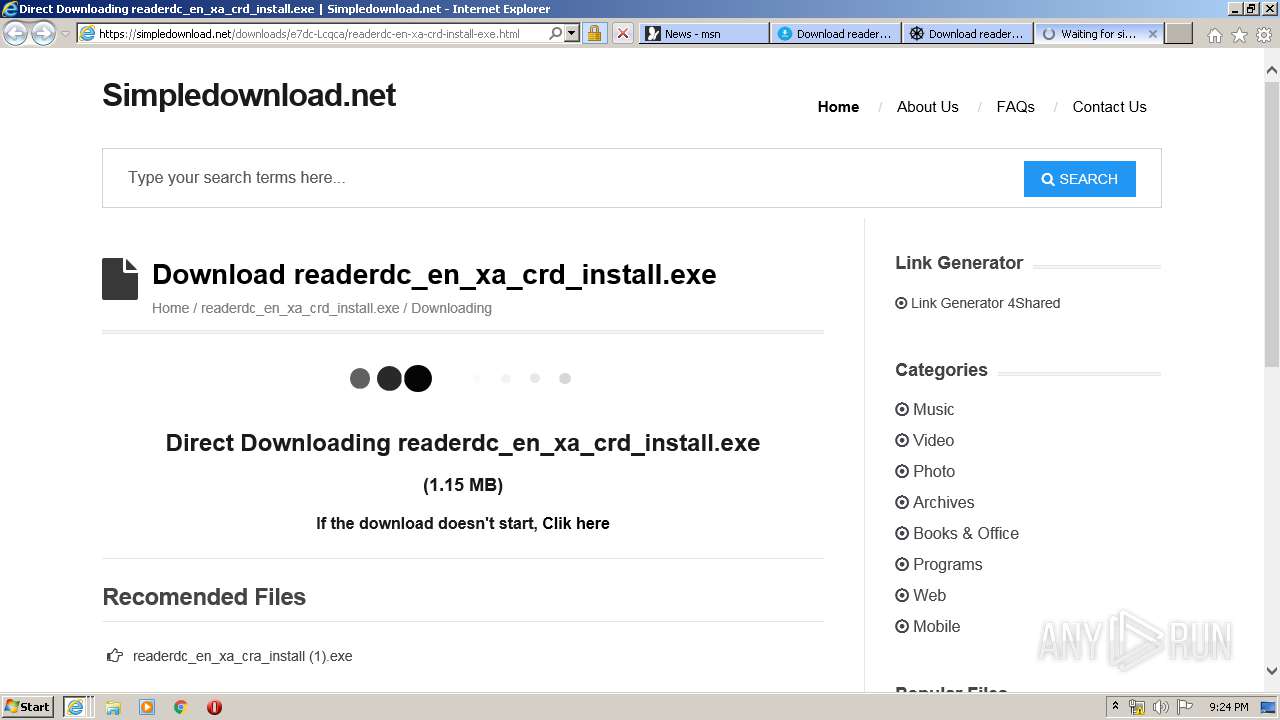Screen dimensions: 1280x720
Task: Click the security lock icon
Action: pyautogui.click(x=594, y=33)
